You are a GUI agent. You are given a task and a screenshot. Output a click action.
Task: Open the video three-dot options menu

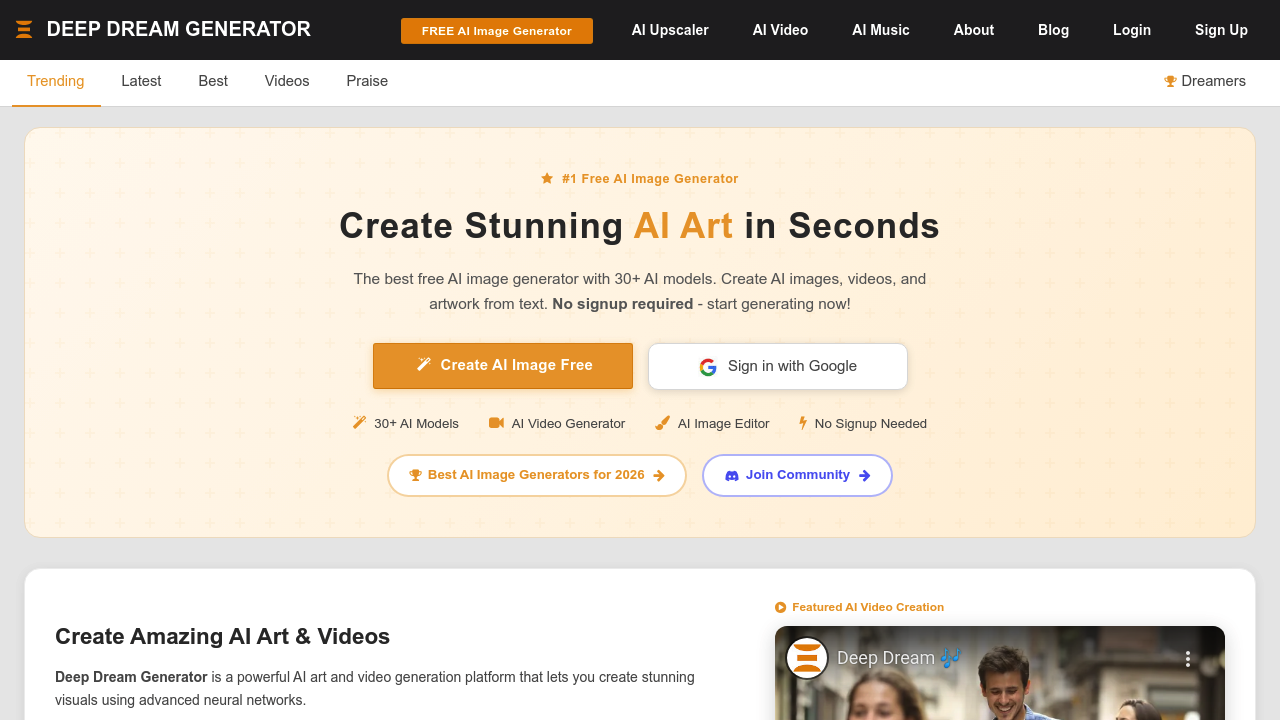[x=1188, y=659]
